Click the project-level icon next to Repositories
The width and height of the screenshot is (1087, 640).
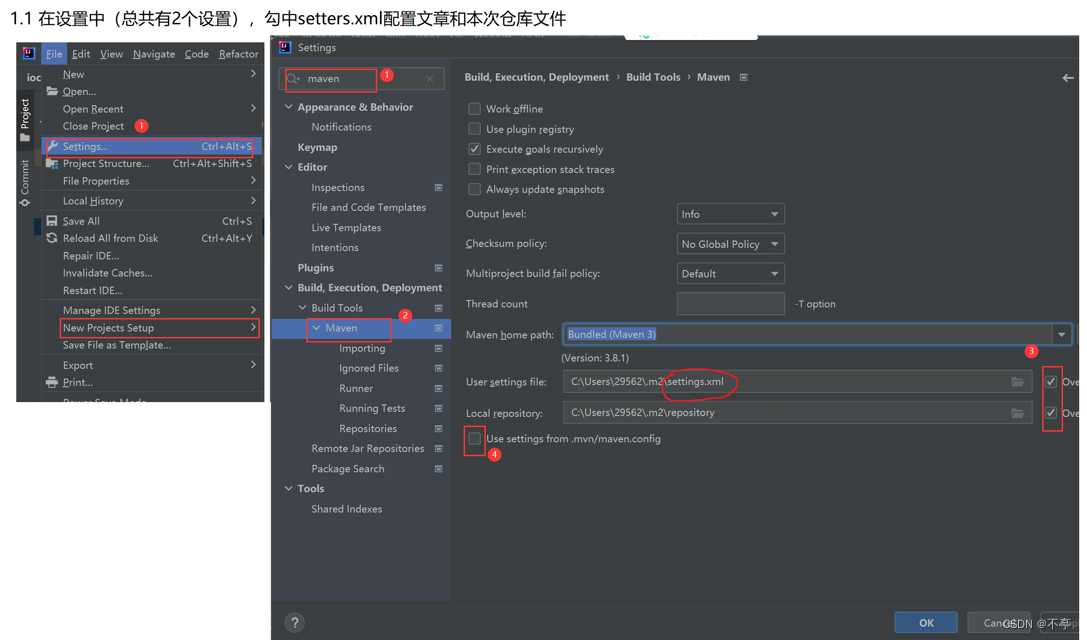[x=439, y=429]
